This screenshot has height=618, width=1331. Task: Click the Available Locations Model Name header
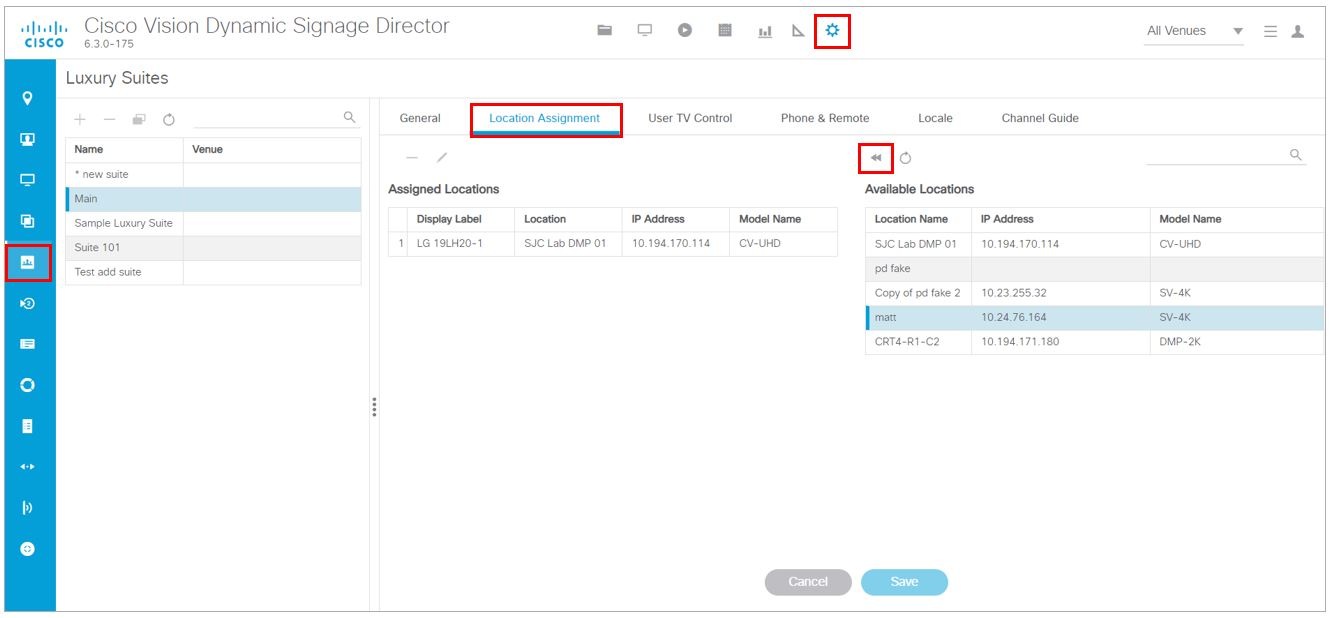(x=1236, y=219)
